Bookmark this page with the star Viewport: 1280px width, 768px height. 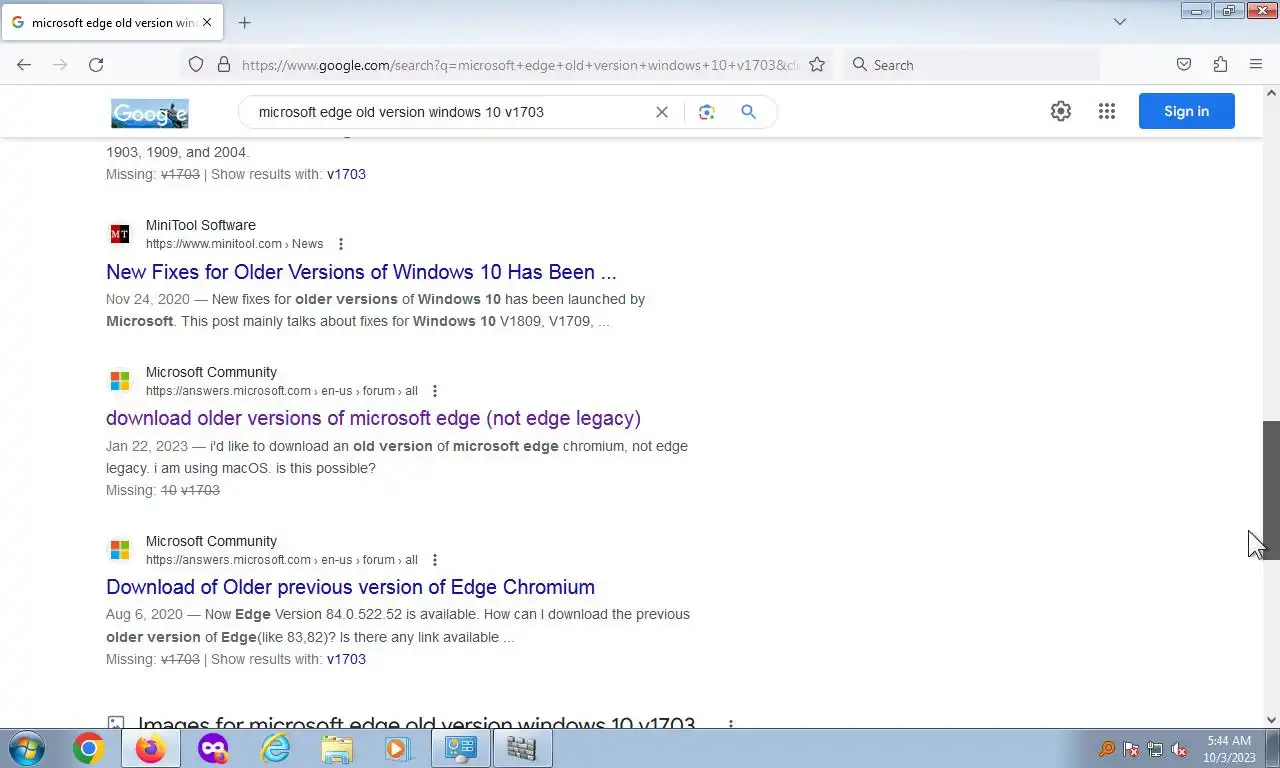[817, 64]
